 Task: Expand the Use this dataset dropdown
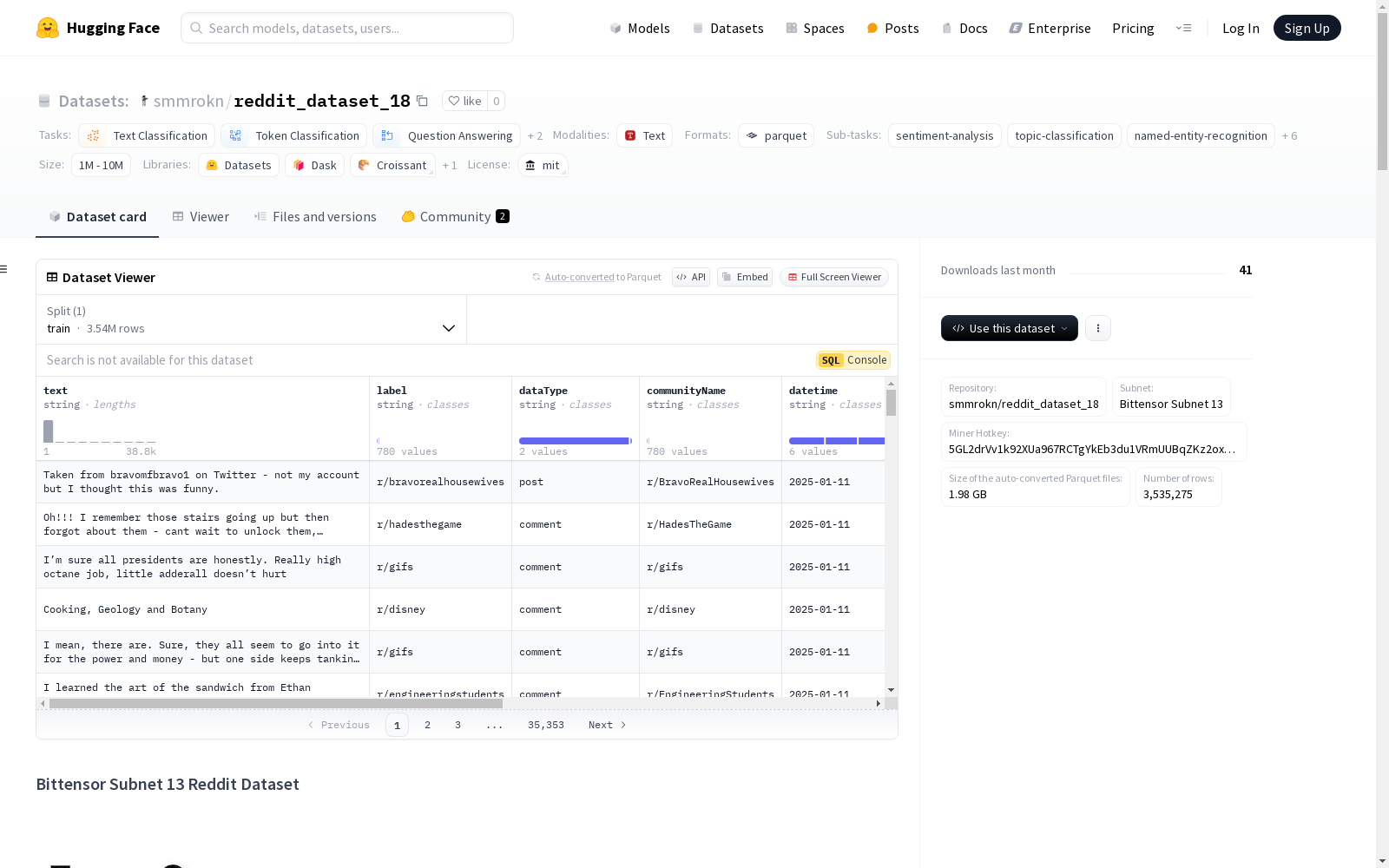tap(1010, 328)
